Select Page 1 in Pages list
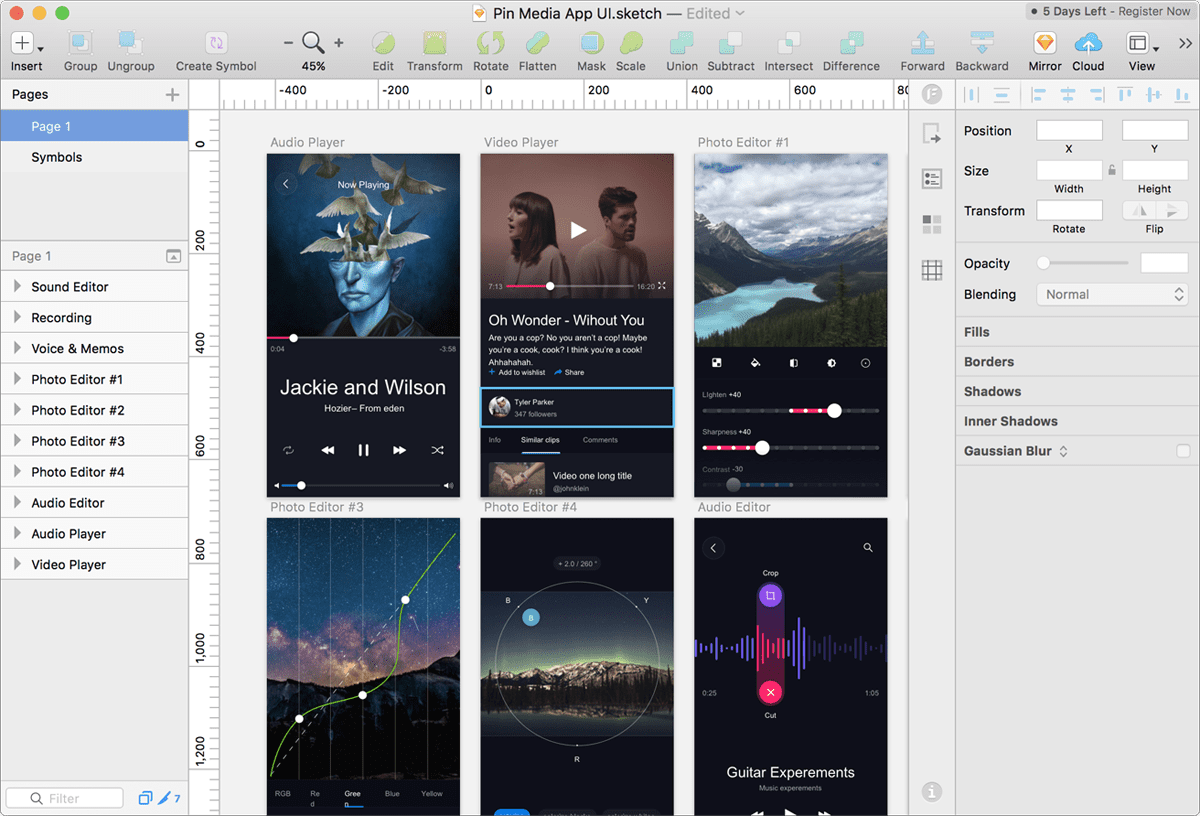The image size is (1200, 816). click(x=51, y=126)
